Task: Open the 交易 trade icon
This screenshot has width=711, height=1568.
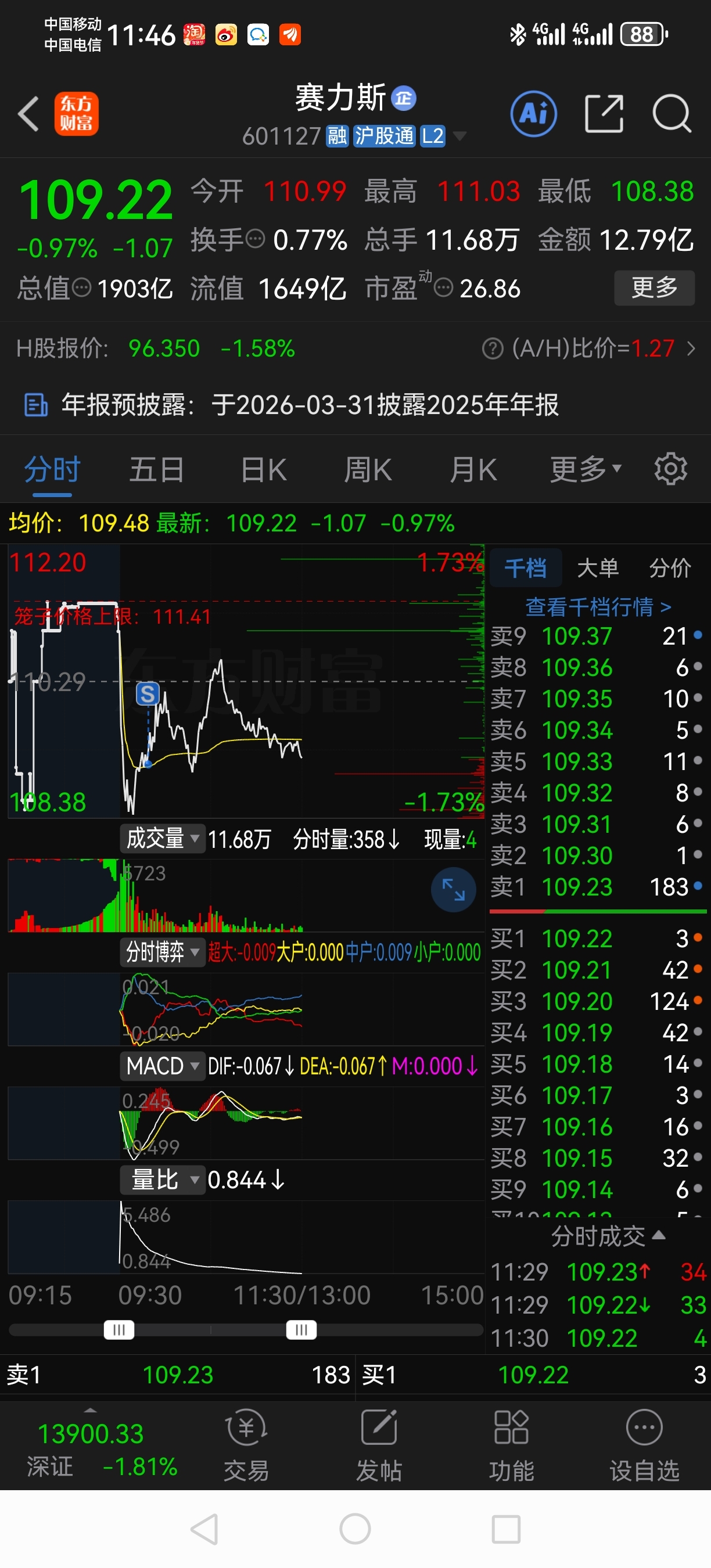Action: 246,1445
